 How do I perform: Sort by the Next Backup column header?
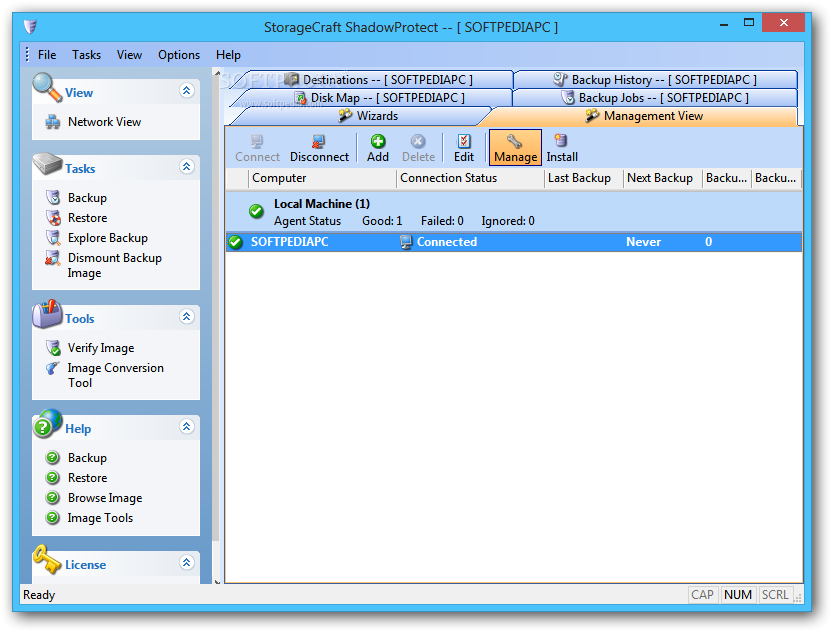tap(663, 178)
